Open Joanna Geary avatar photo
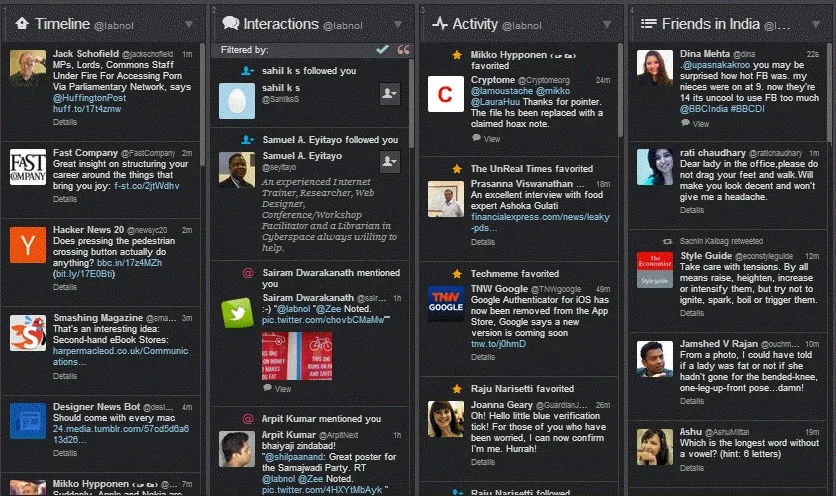The width and height of the screenshot is (836, 496). click(x=446, y=419)
